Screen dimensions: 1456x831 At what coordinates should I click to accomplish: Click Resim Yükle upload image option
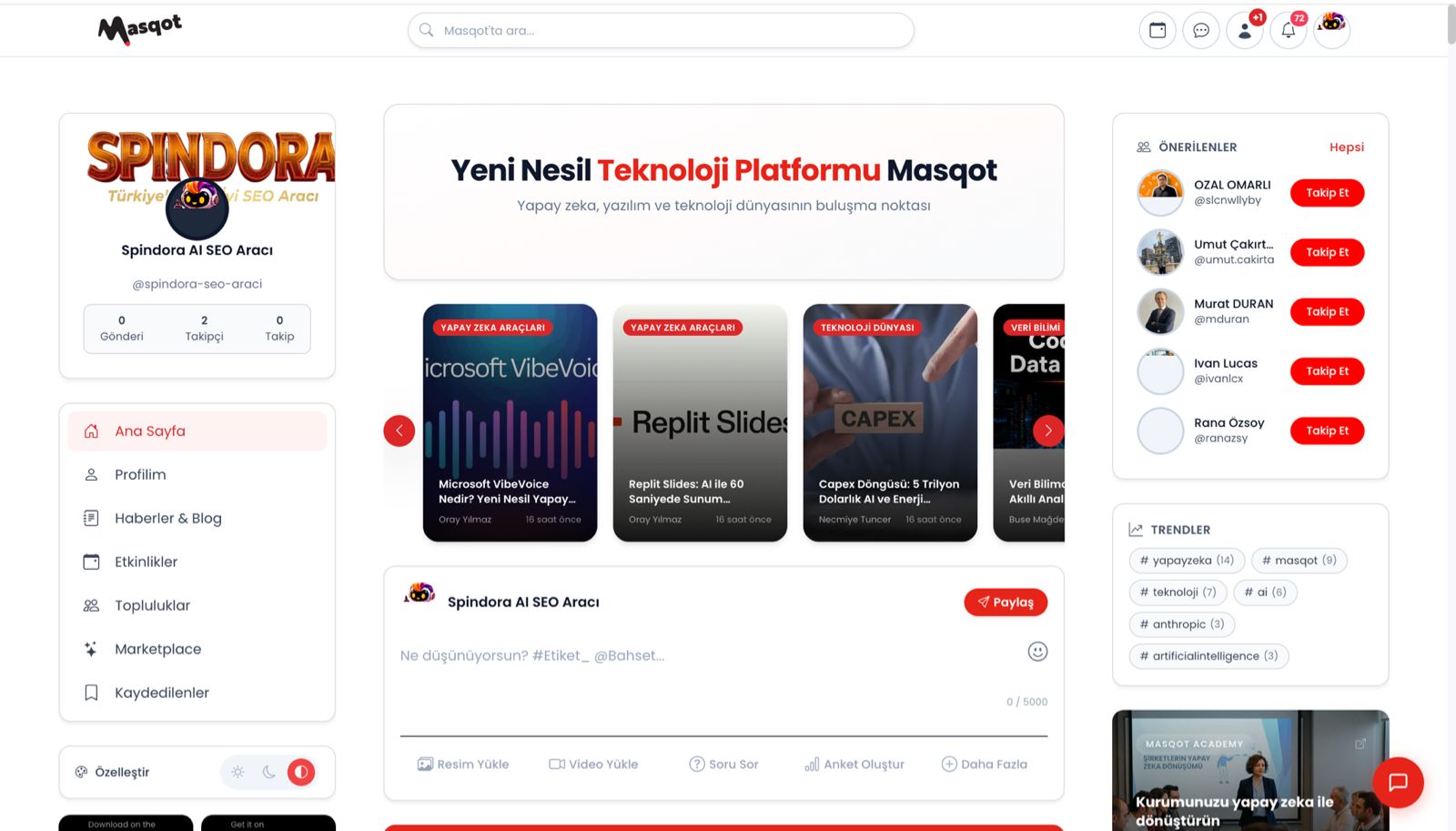[463, 764]
